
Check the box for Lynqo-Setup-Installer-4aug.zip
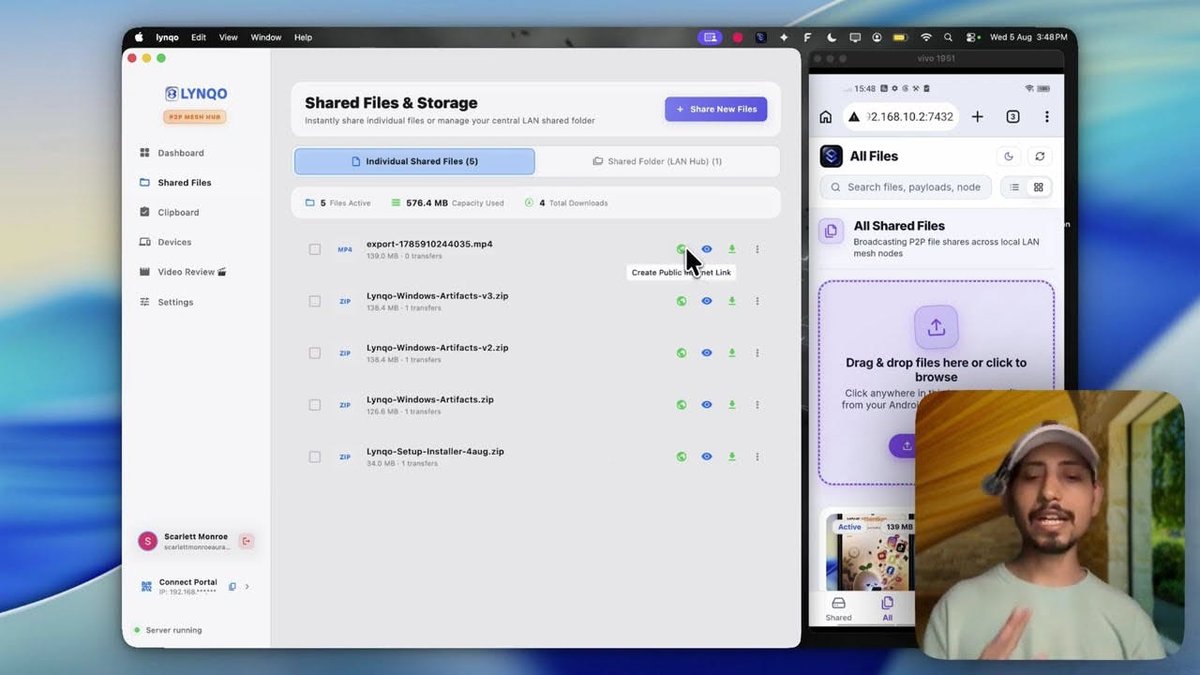pos(315,457)
